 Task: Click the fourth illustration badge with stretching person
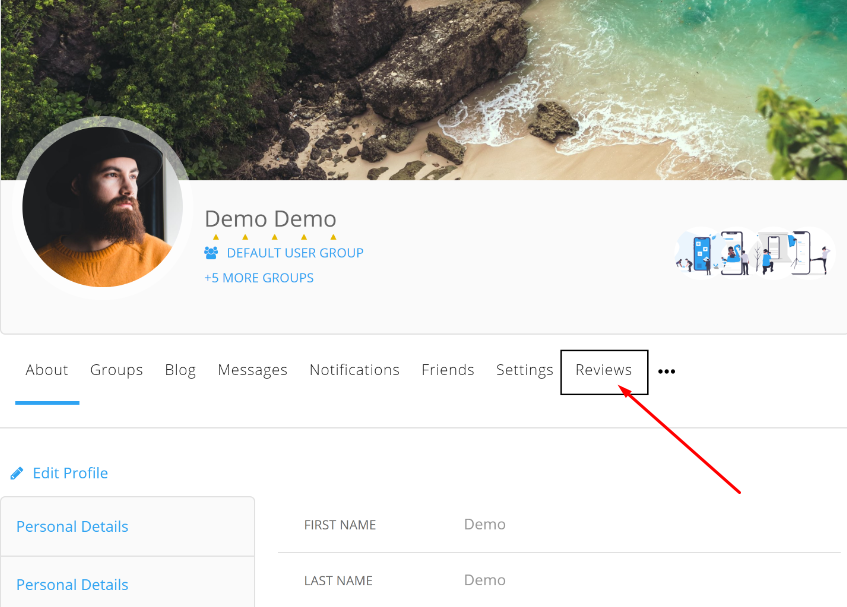click(810, 253)
